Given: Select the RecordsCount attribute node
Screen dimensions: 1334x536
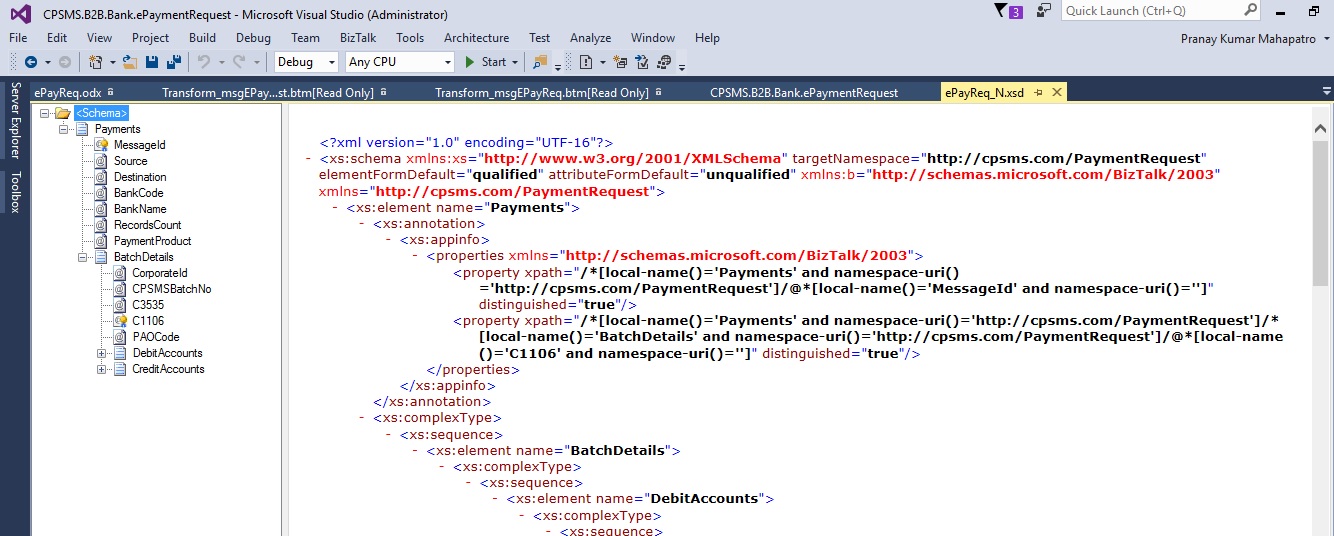Looking at the screenshot, I should click(147, 225).
